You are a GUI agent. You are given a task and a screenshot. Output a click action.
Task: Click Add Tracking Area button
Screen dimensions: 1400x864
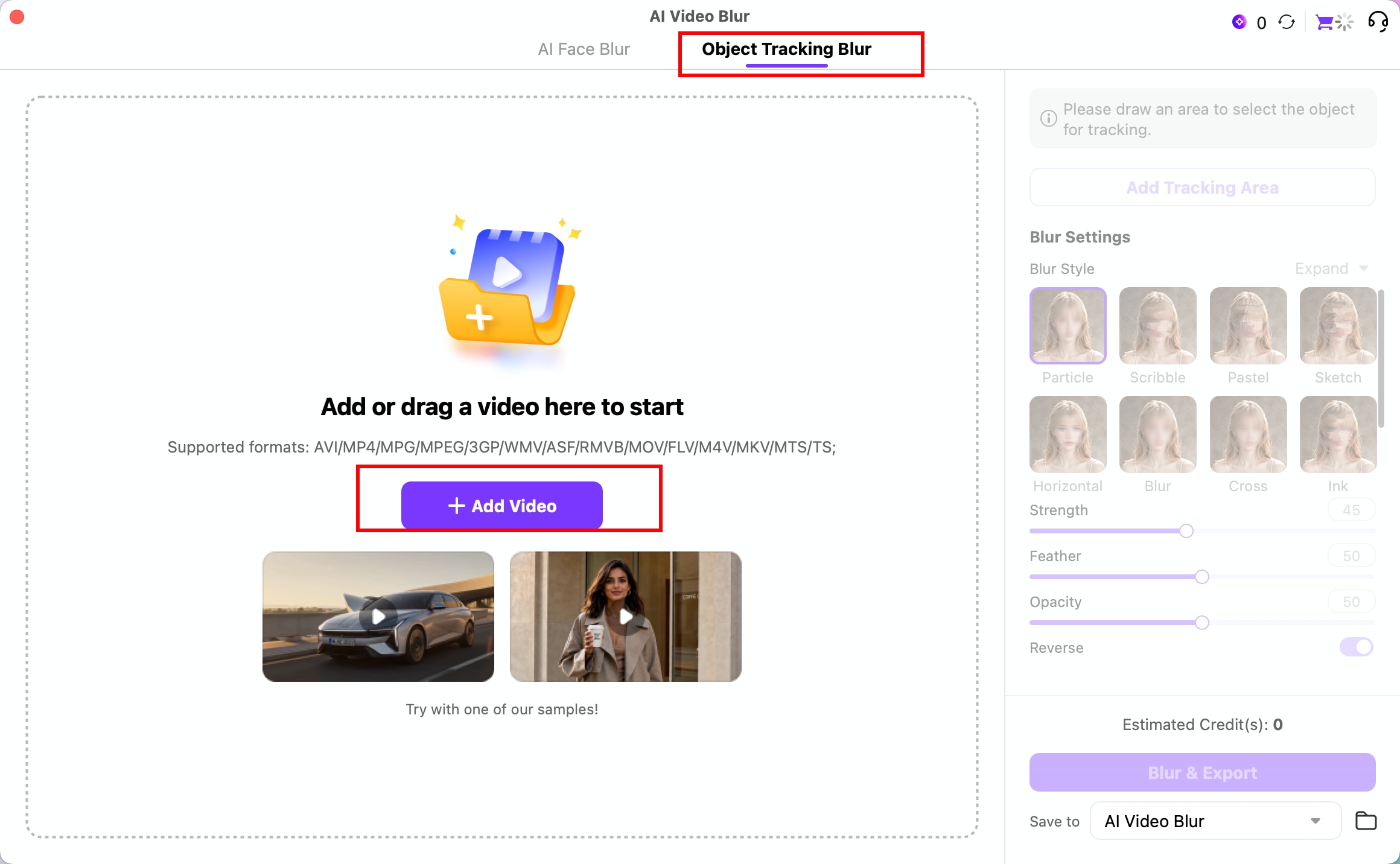1202,187
